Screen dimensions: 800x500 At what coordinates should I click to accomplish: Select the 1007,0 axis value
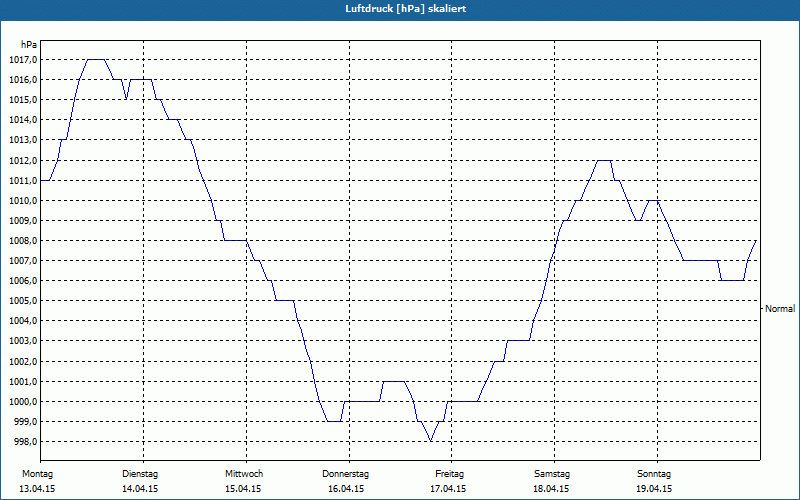(x=23, y=261)
